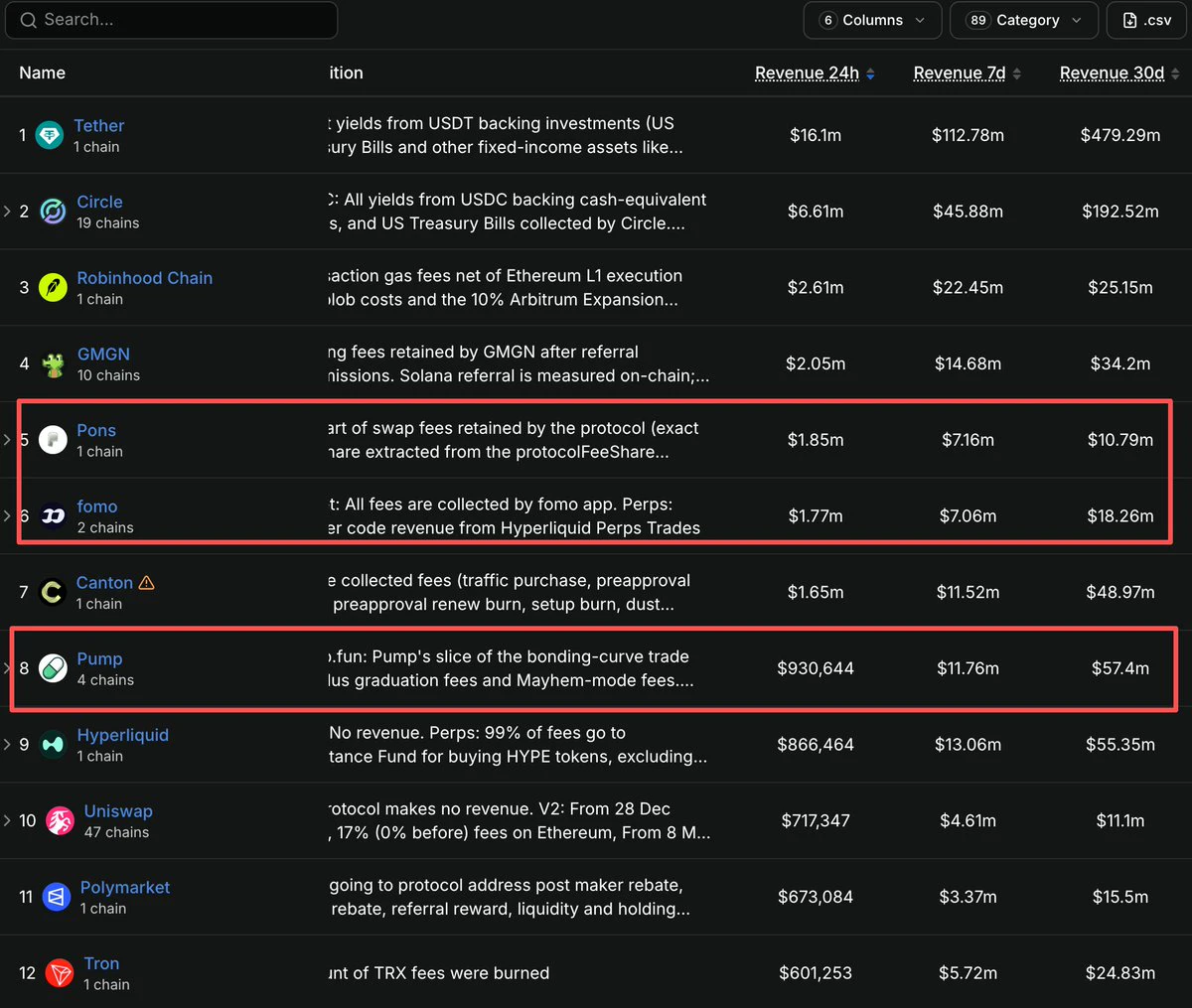1192x1008 pixels.
Task: Click the Canton logo icon
Action: coord(52,592)
